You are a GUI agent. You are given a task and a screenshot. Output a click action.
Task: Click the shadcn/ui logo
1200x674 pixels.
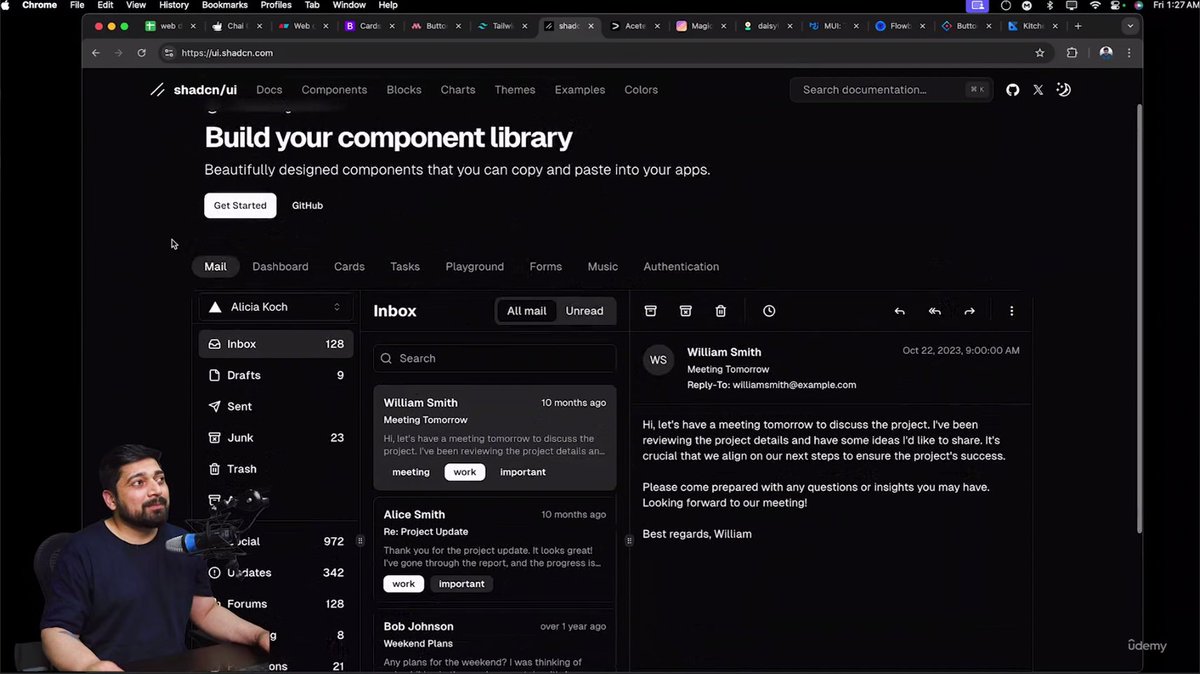193,90
